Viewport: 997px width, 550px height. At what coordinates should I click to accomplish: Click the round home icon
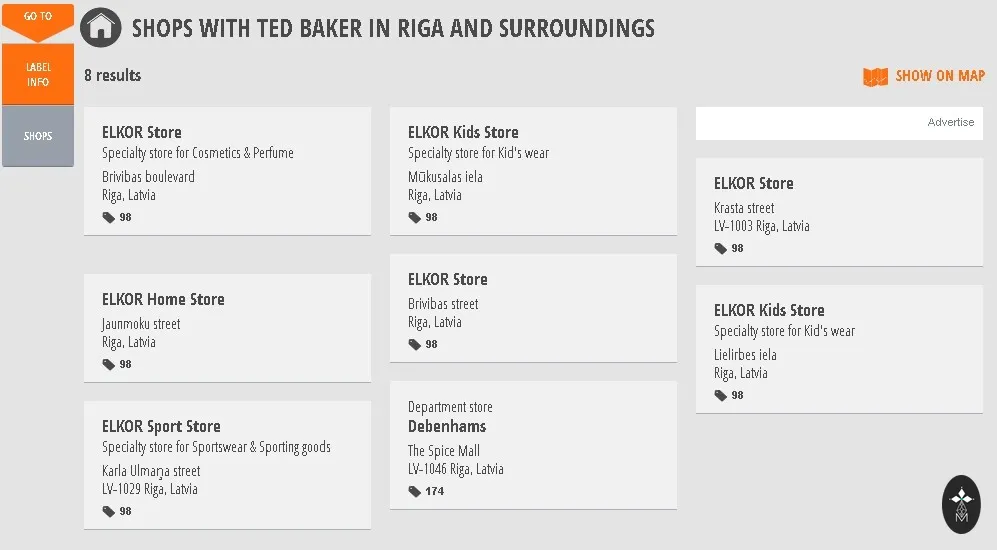pos(100,27)
